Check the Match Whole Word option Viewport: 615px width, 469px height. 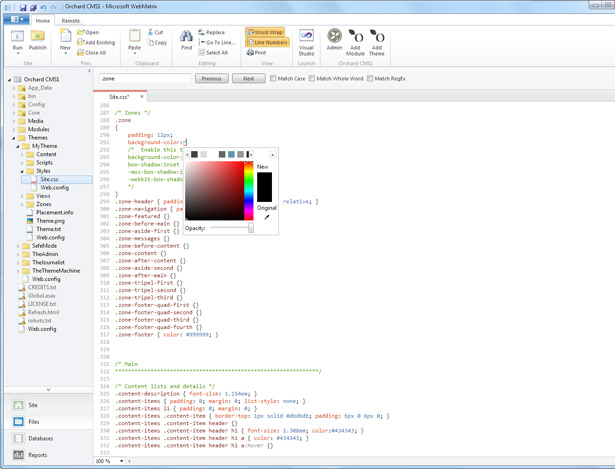click(313, 78)
